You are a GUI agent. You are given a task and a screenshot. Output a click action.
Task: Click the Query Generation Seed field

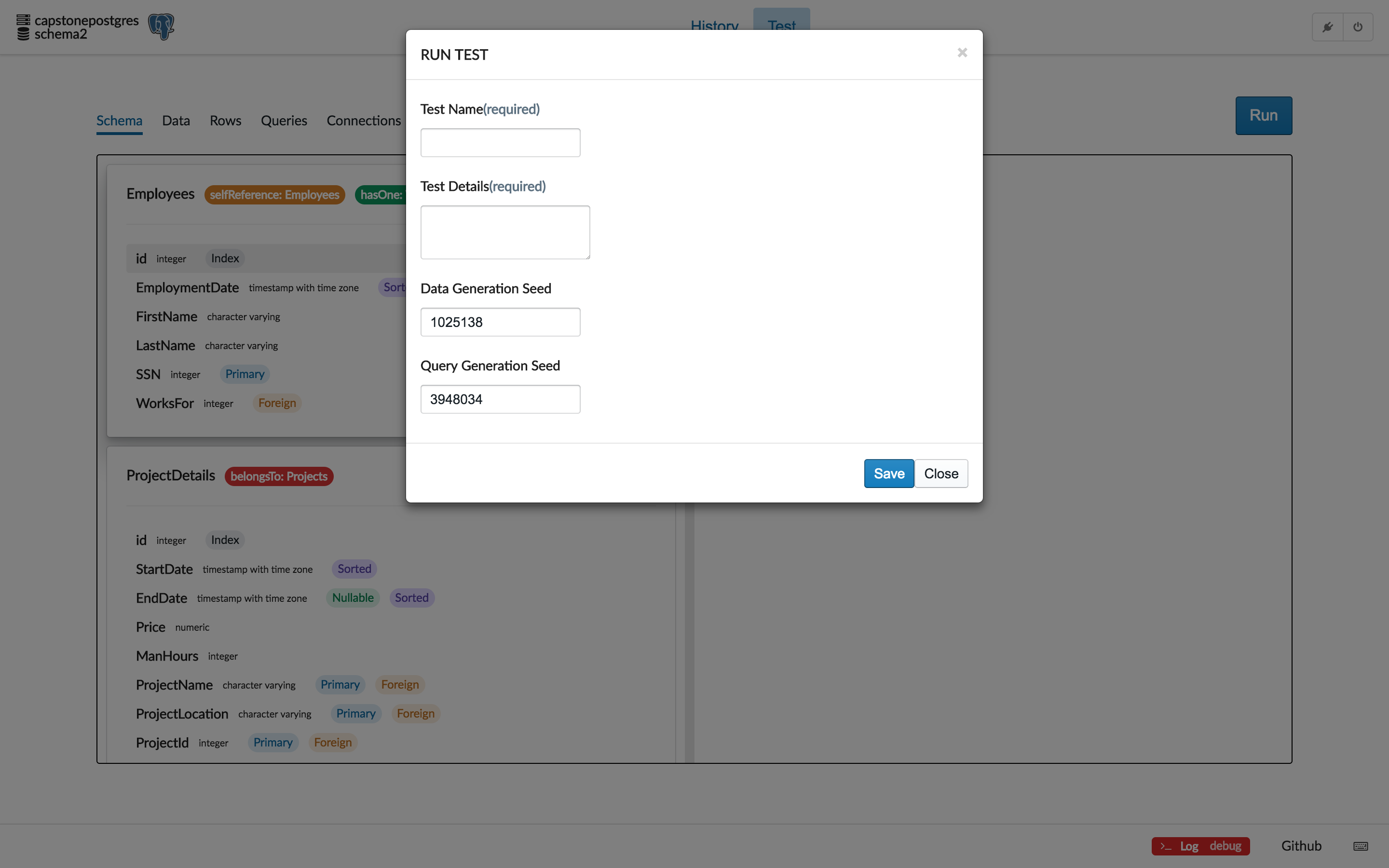point(500,399)
